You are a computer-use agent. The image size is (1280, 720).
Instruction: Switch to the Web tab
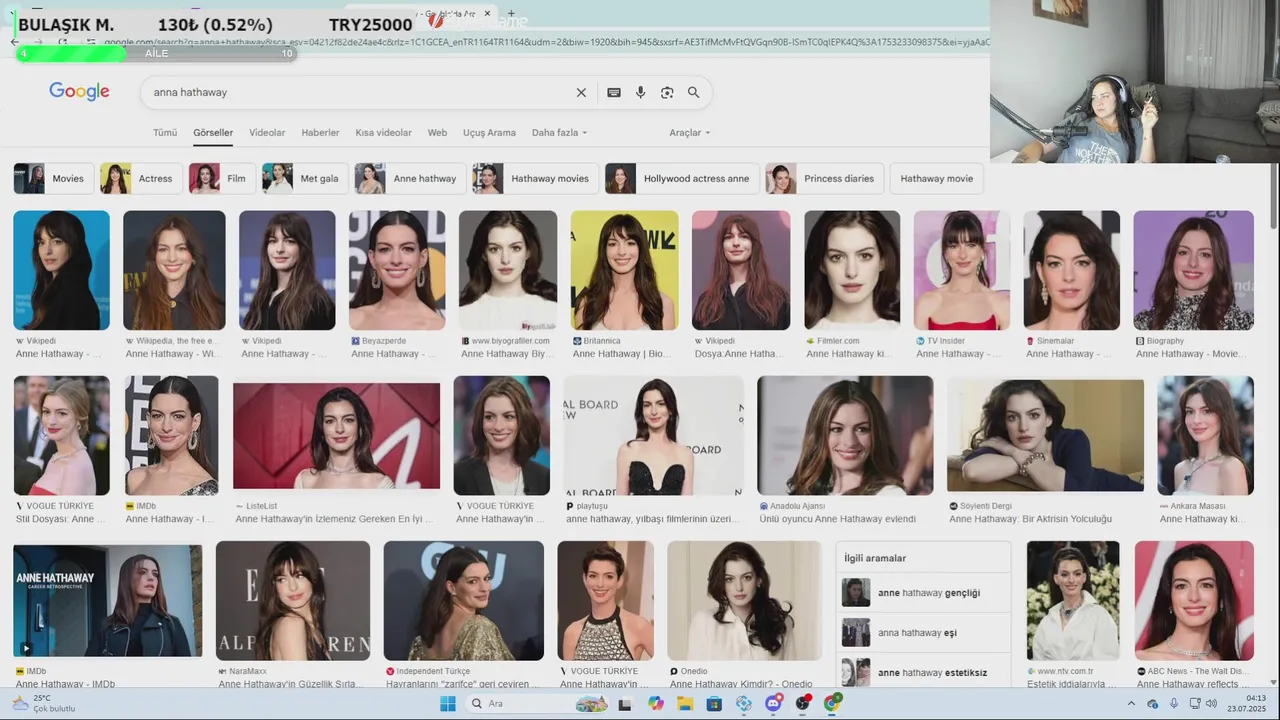point(437,132)
